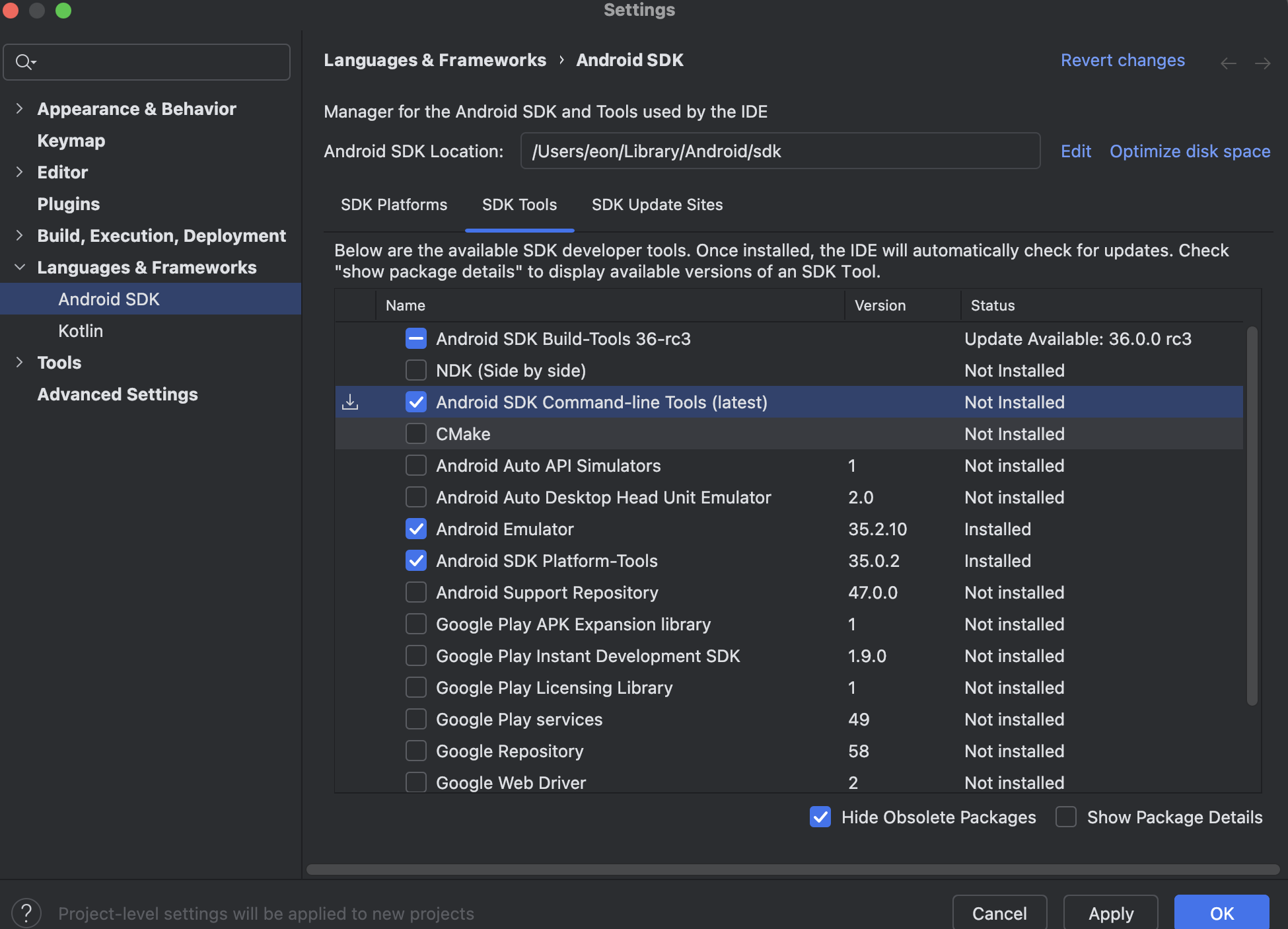1288x929 pixels.
Task: Click the back navigation arrow icon
Action: click(x=1228, y=63)
